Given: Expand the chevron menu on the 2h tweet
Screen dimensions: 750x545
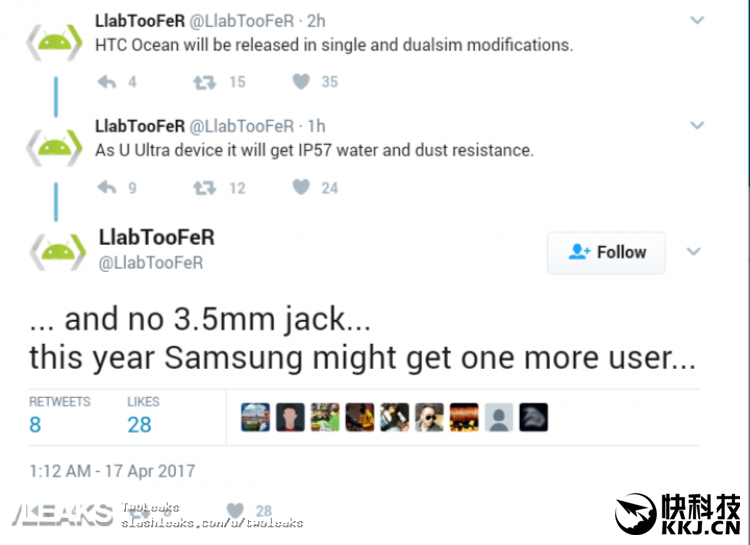Looking at the screenshot, I should click(697, 20).
